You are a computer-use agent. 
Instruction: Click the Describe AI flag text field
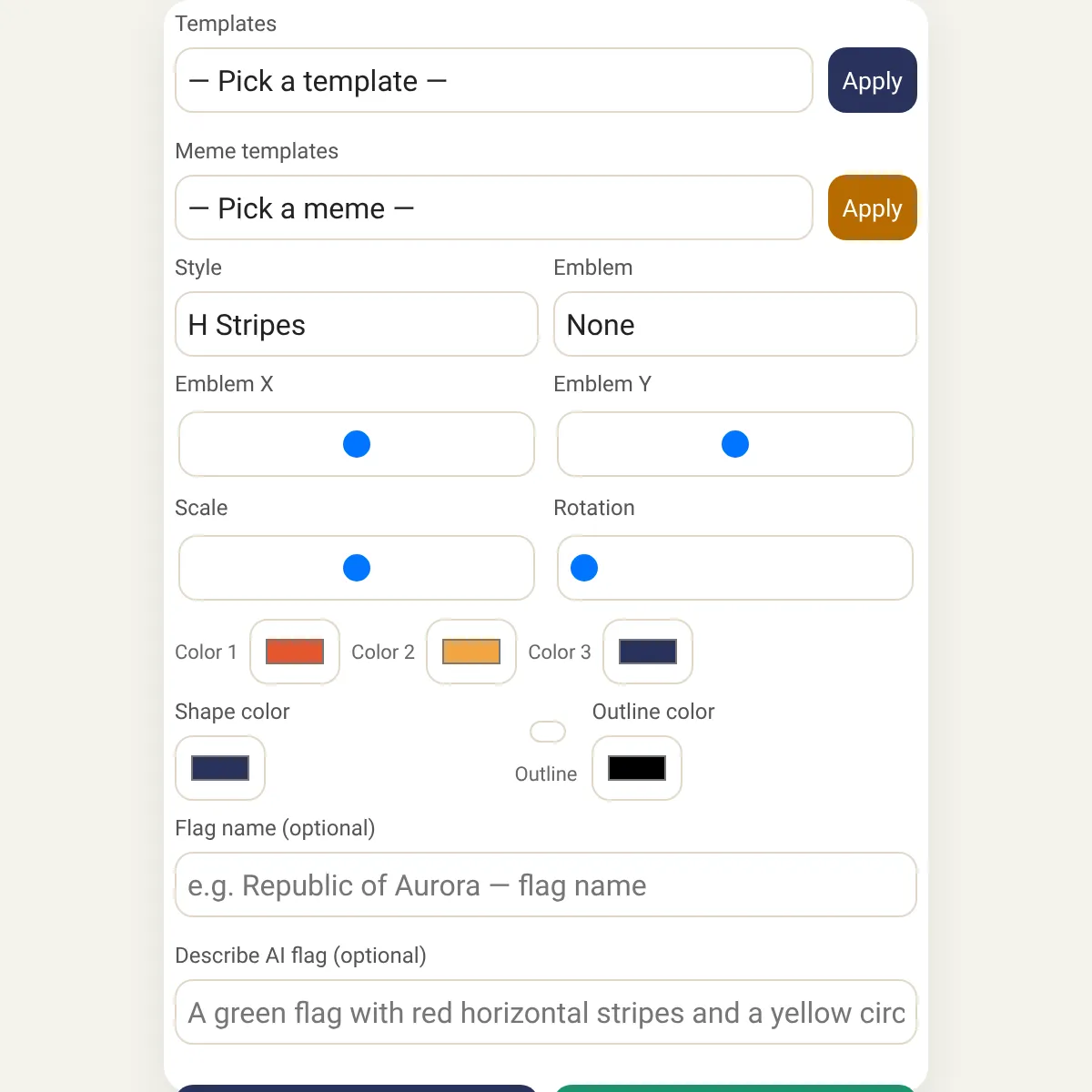coord(546,1012)
